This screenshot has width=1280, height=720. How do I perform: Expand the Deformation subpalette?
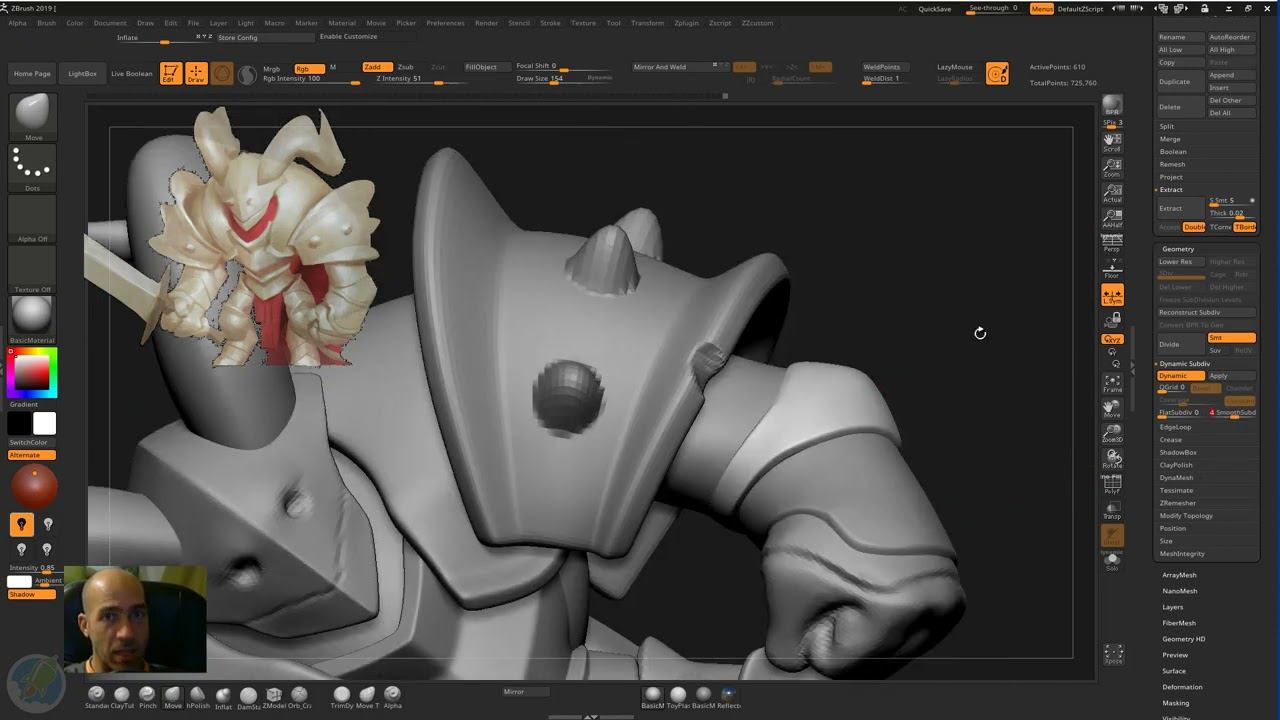point(1182,687)
